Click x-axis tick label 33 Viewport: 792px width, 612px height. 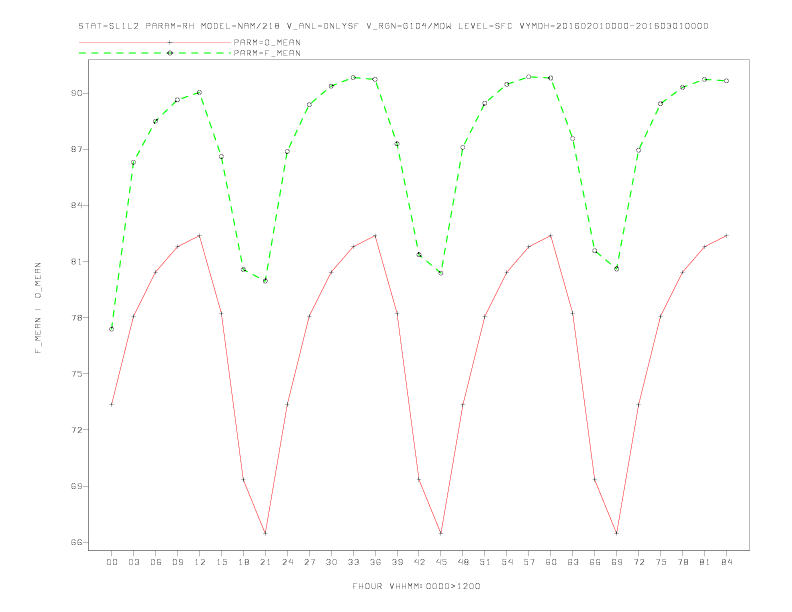click(354, 562)
